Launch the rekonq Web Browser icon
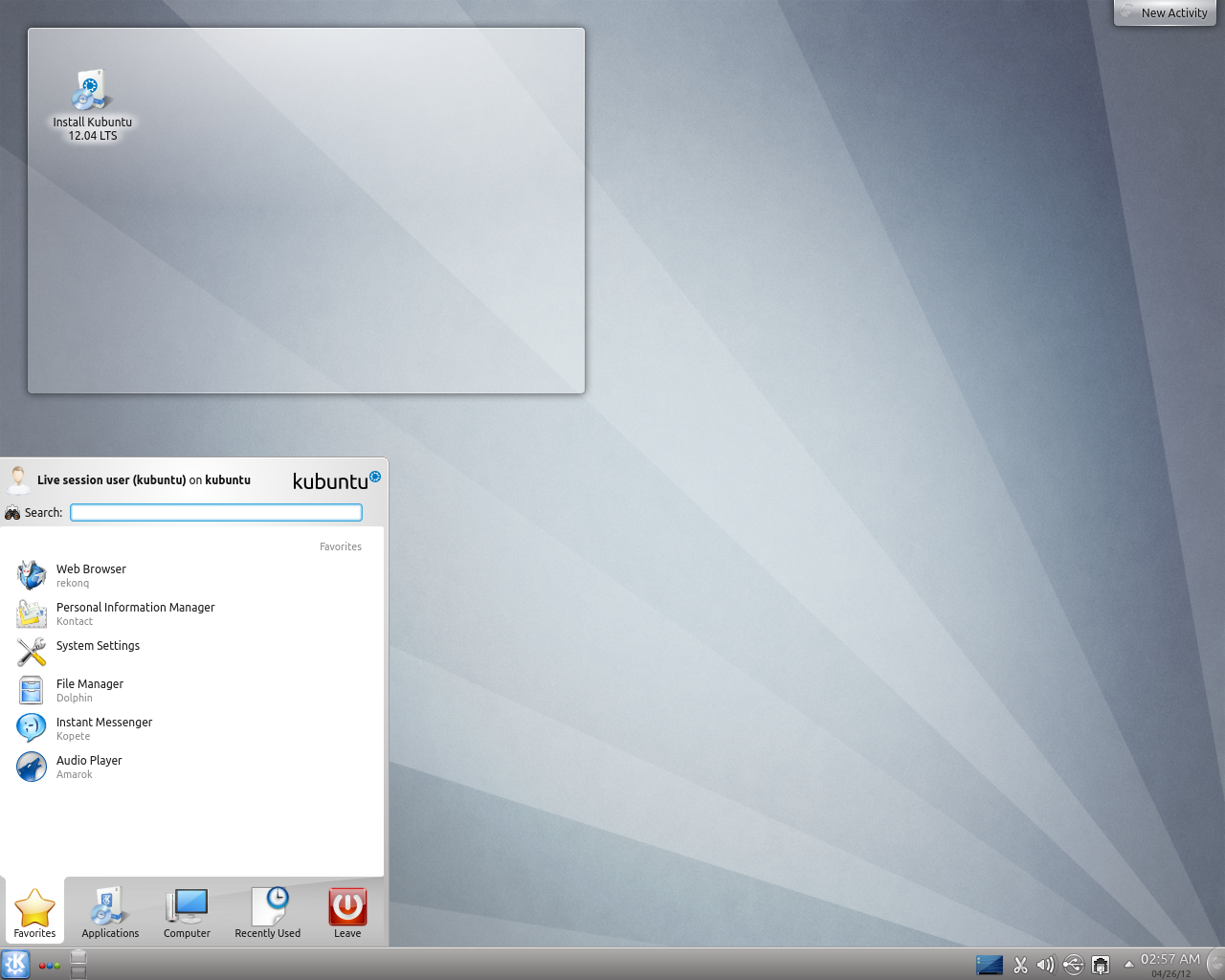The image size is (1225, 980). tap(32, 575)
